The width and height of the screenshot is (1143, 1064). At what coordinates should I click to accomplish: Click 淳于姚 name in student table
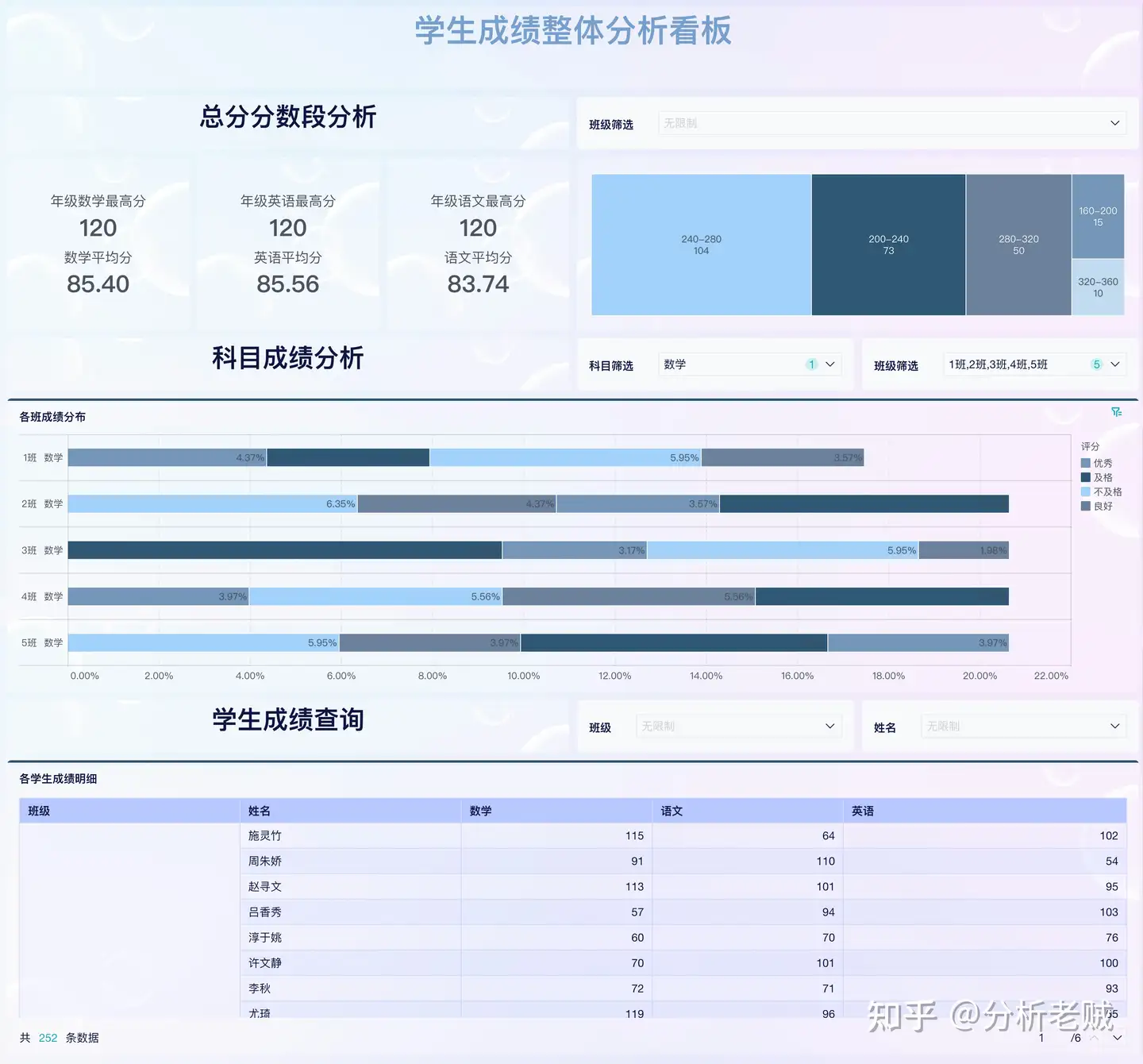(x=265, y=937)
